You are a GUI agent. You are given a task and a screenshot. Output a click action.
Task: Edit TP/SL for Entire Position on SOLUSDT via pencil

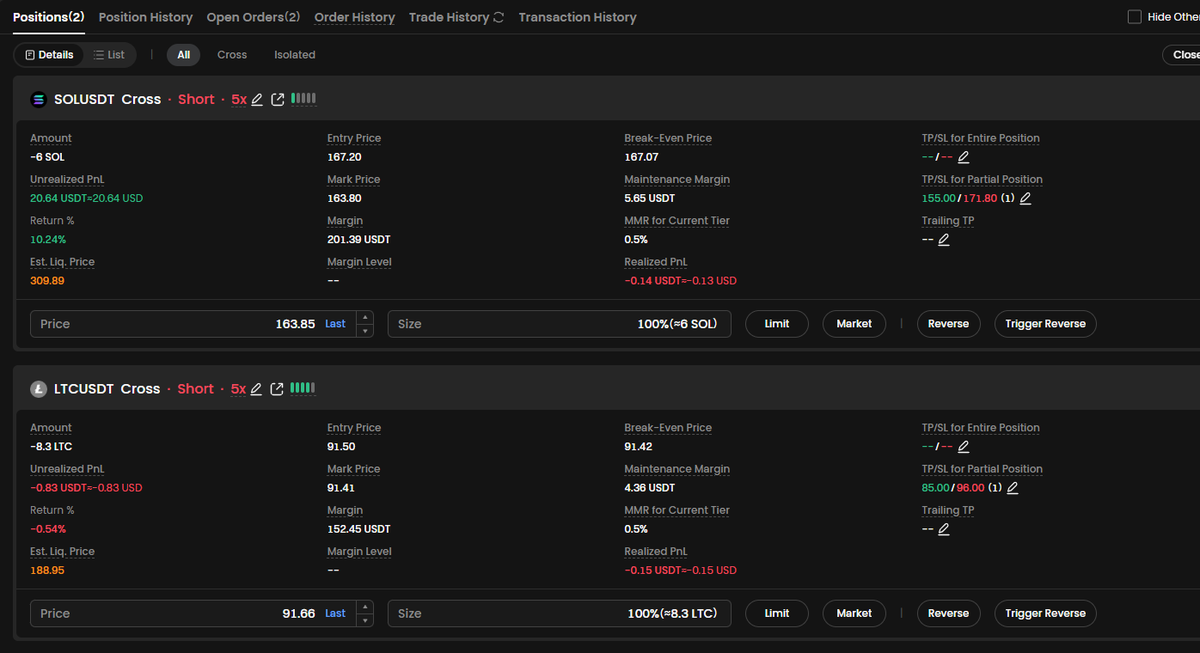[963, 157]
